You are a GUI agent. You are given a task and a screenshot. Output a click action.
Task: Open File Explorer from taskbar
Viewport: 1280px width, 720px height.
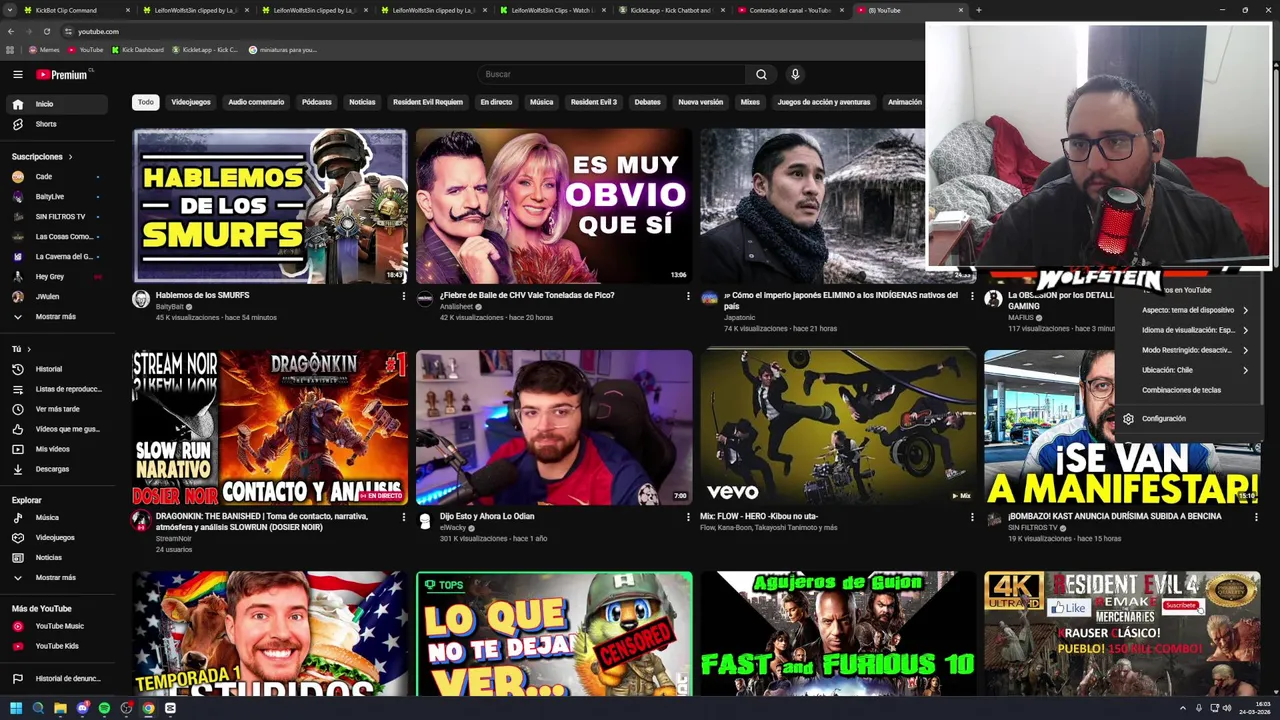tap(60, 708)
